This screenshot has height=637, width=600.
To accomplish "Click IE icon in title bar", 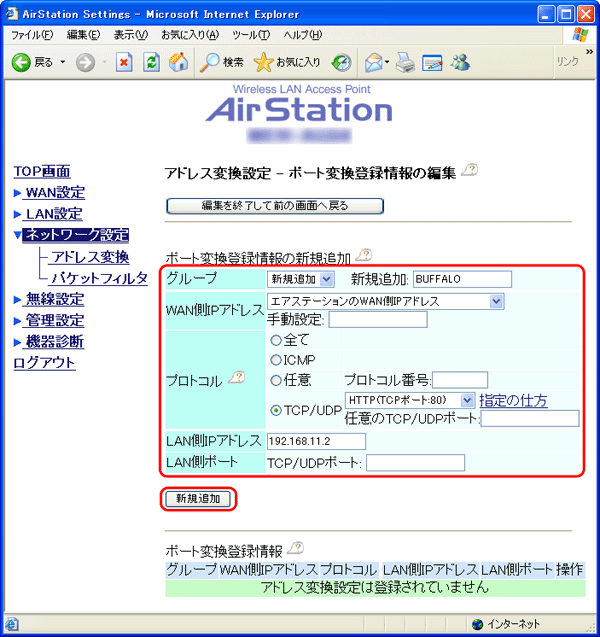I will (x=11, y=14).
